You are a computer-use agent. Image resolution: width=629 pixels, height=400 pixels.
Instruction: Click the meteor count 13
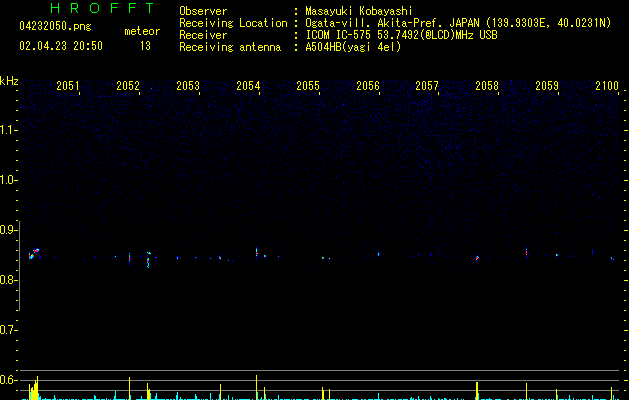[x=145, y=46]
